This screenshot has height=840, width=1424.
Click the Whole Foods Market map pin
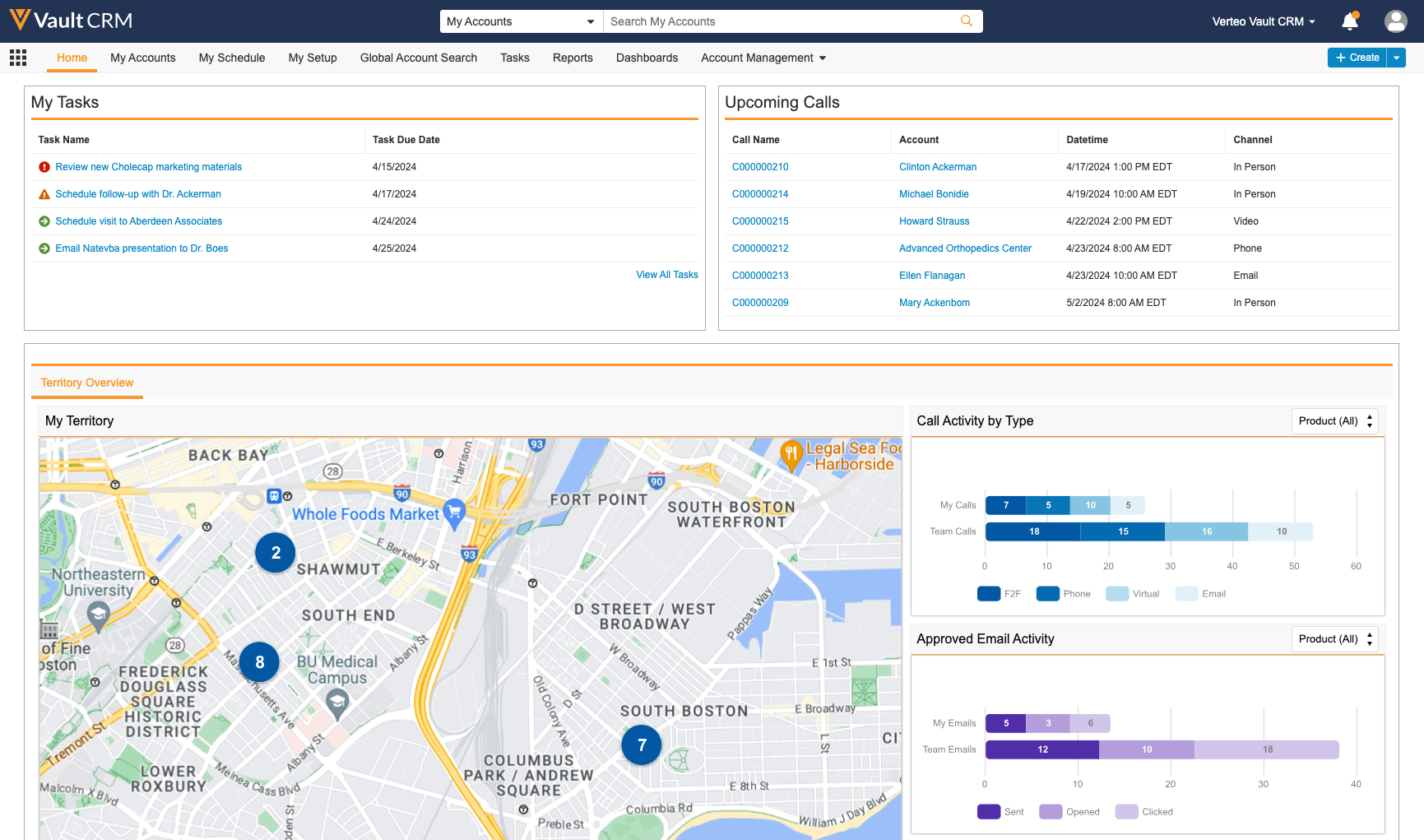pyautogui.click(x=453, y=513)
